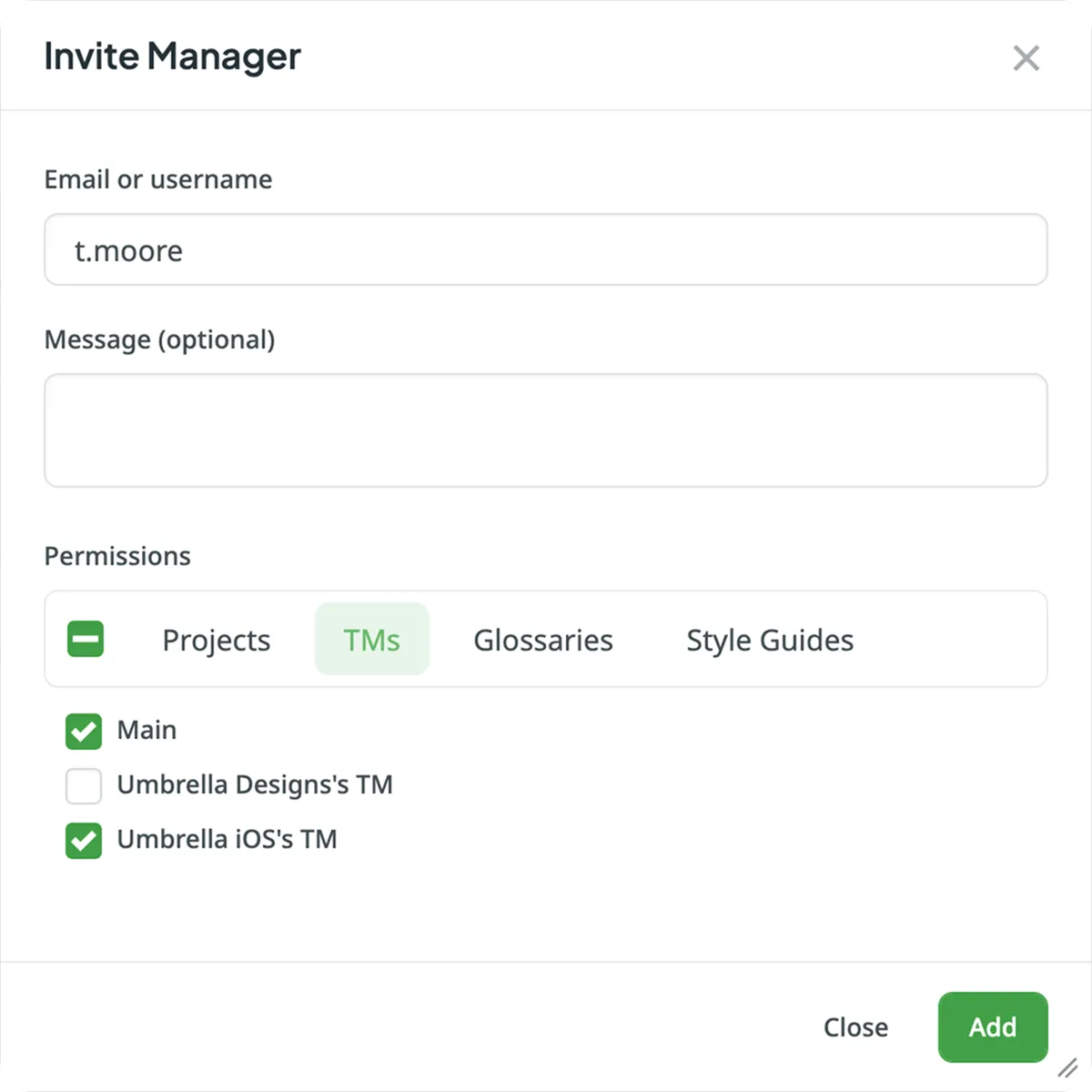Open the Glossaries permissions tab
Image resolution: width=1092 pixels, height=1092 pixels.
tap(542, 639)
